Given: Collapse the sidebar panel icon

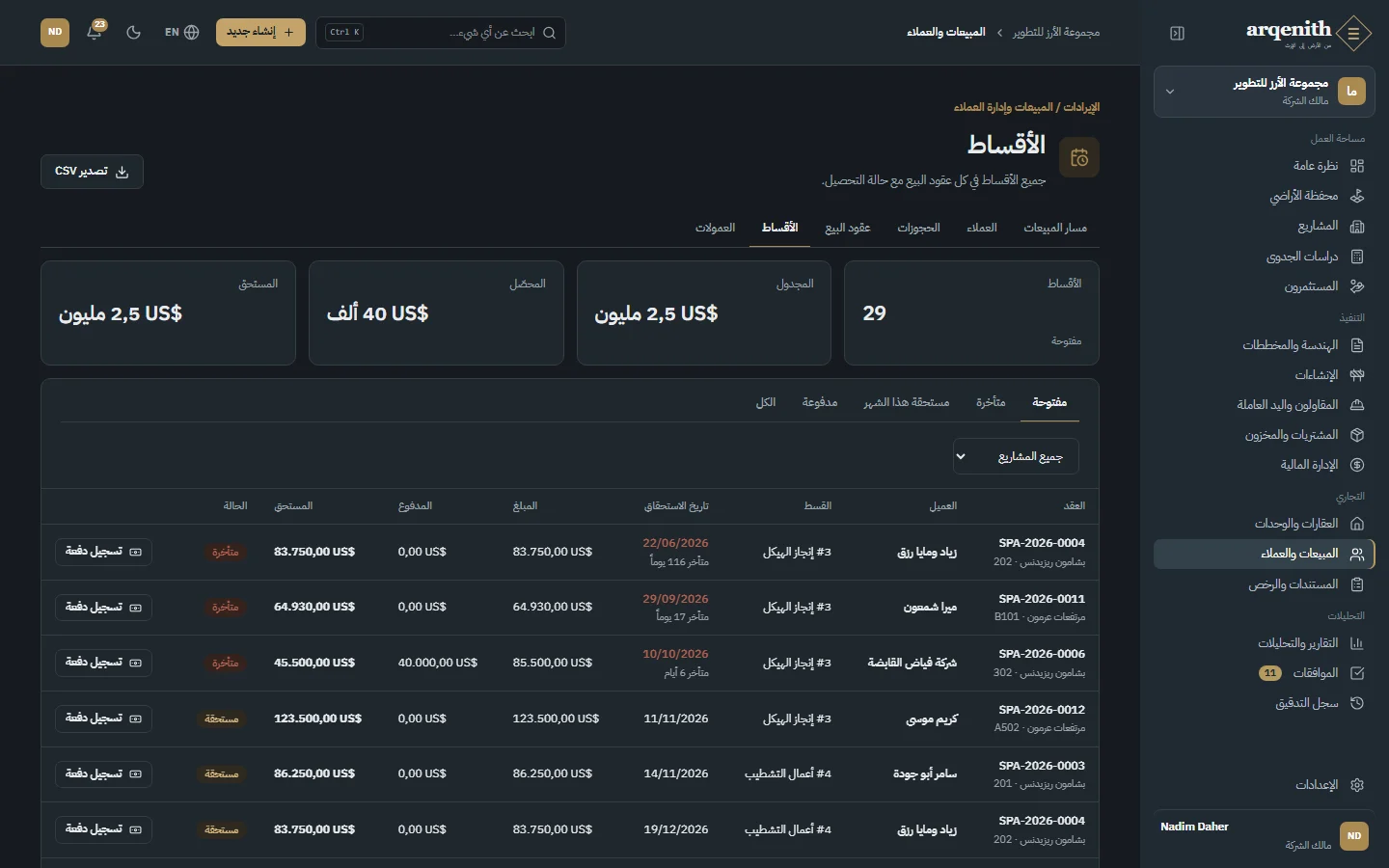Looking at the screenshot, I should click(x=1177, y=33).
